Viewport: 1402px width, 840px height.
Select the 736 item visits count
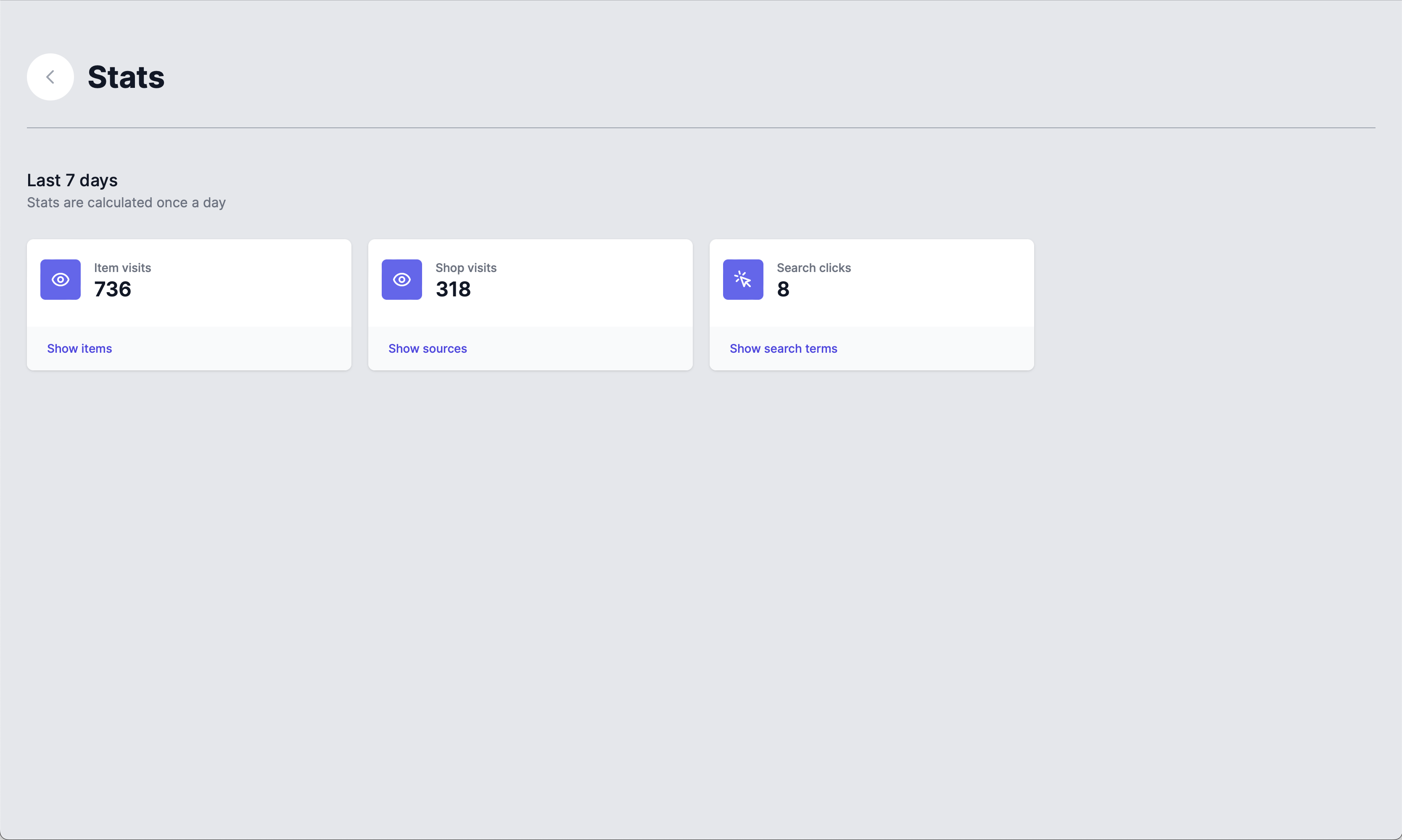(x=113, y=289)
